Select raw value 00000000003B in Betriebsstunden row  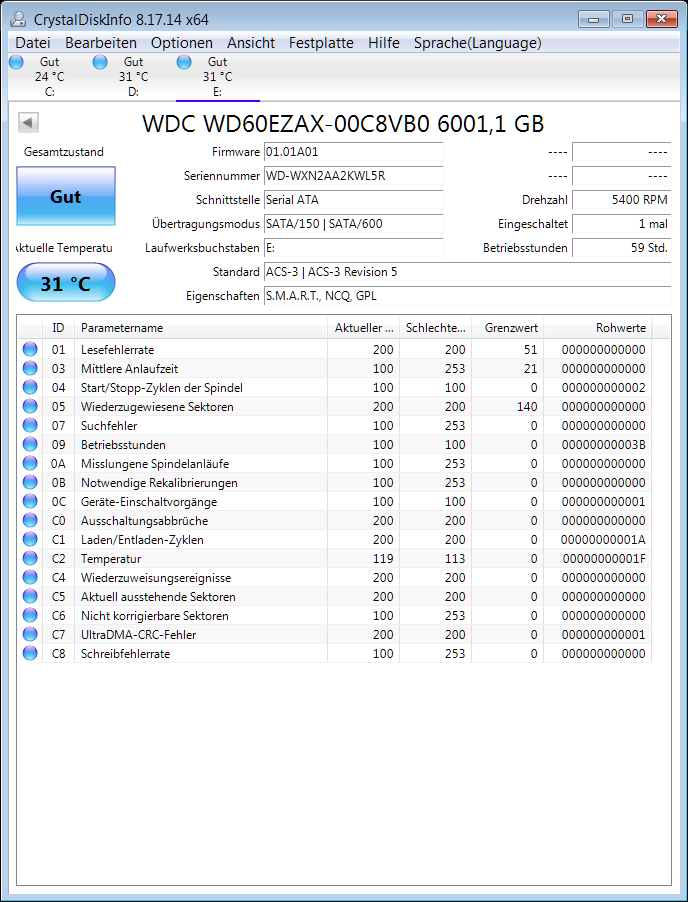(603, 445)
